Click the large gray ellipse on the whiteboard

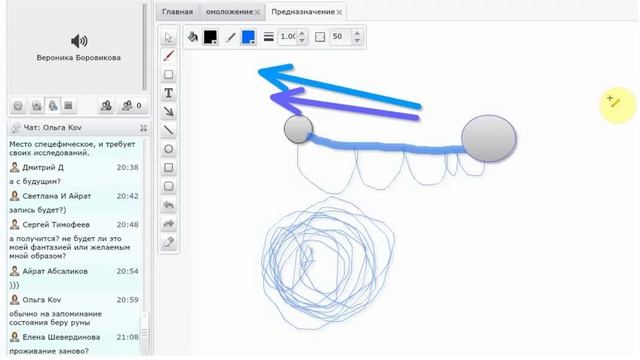pyautogui.click(x=489, y=138)
